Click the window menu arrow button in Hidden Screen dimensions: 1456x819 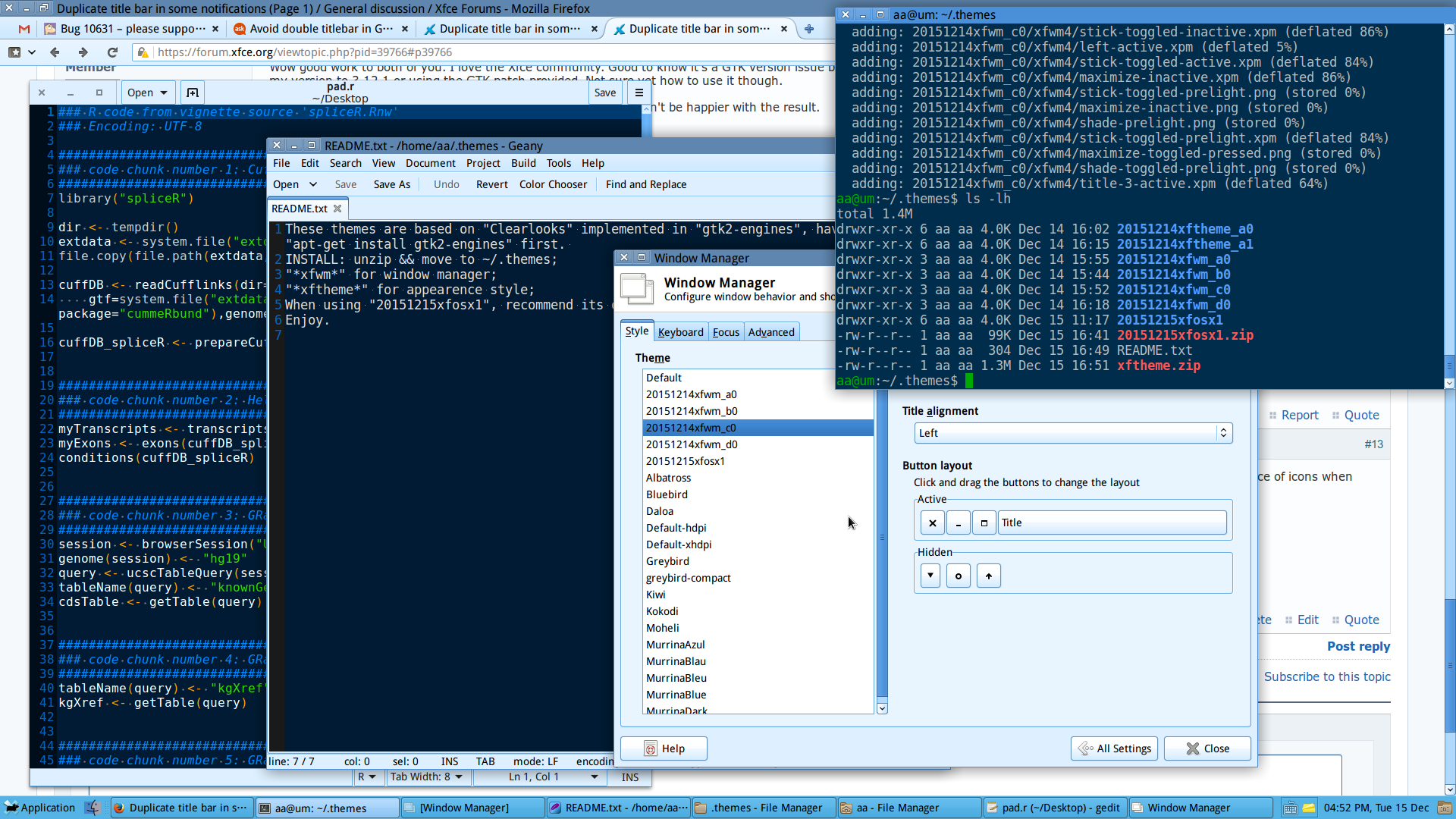click(x=930, y=576)
